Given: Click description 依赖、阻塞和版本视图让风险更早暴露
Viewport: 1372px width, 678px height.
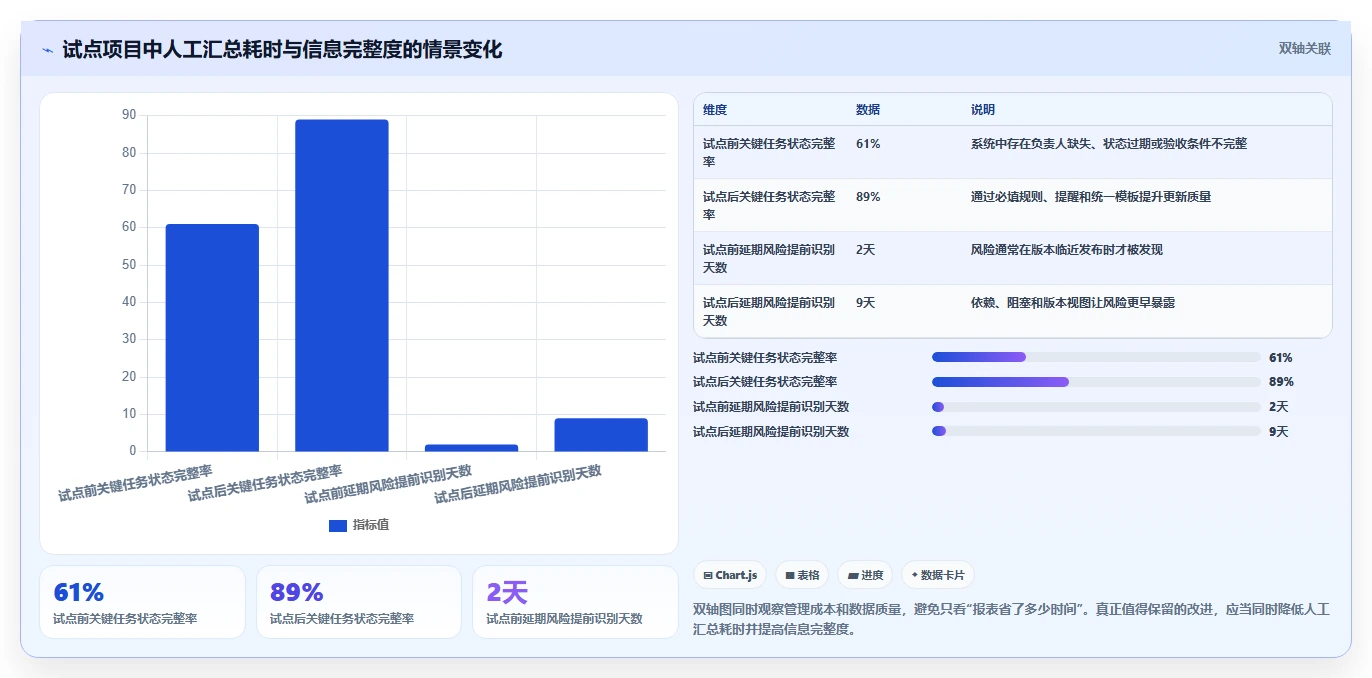Looking at the screenshot, I should pyautogui.click(x=1073, y=303).
